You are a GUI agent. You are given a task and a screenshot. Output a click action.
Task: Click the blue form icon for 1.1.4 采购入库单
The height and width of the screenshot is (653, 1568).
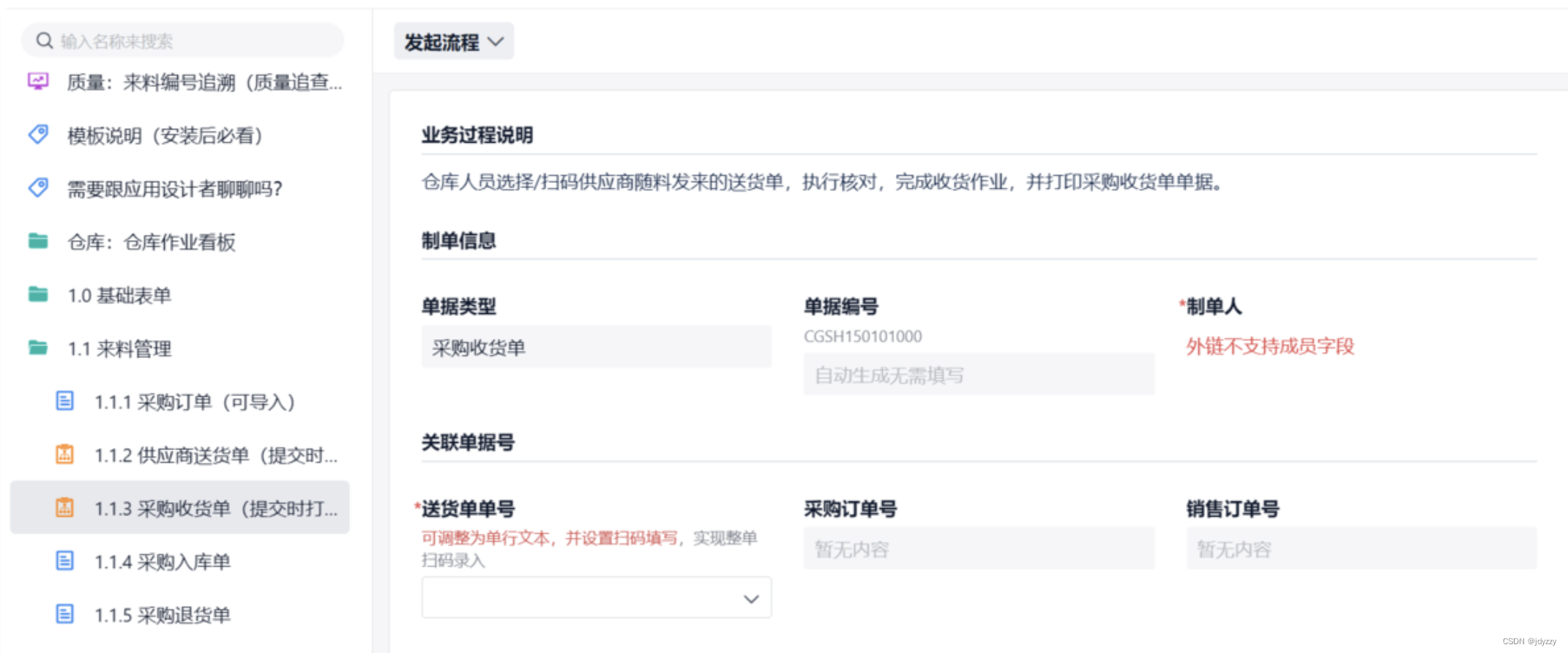[65, 561]
